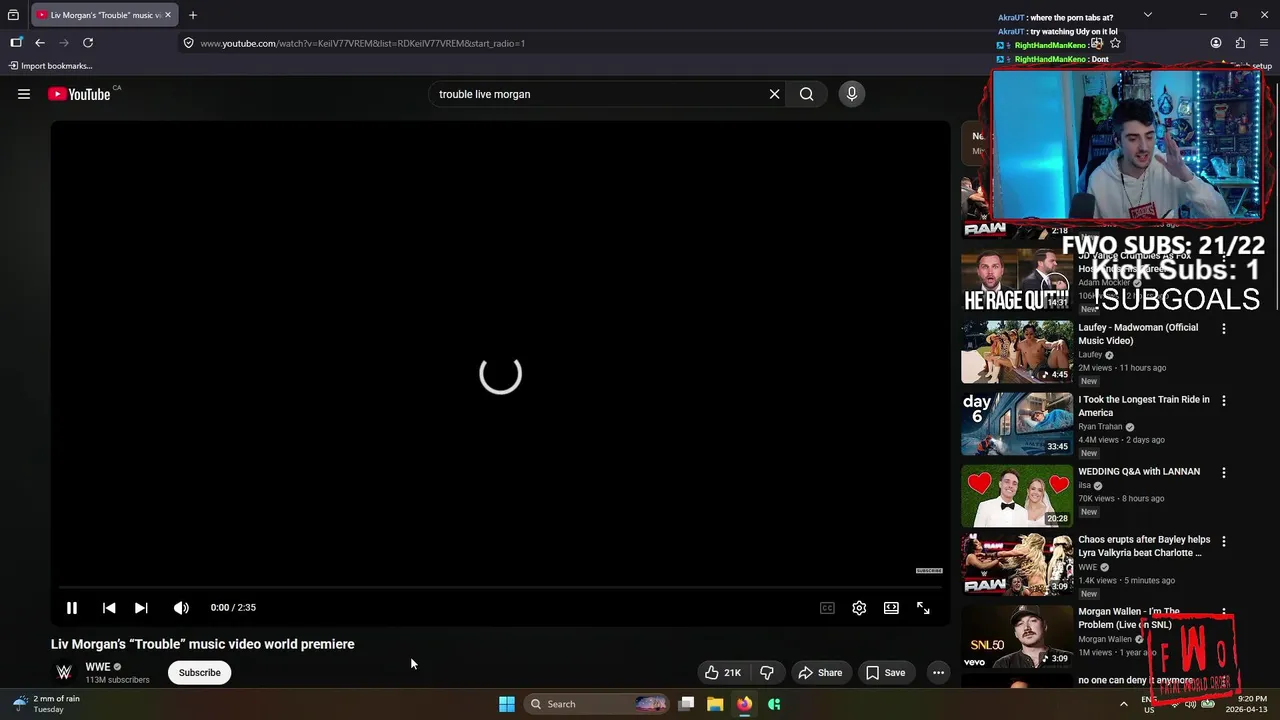Open the HE RAGE QUIT video thumbnail
This screenshot has height=720, width=1280.
click(x=1017, y=280)
